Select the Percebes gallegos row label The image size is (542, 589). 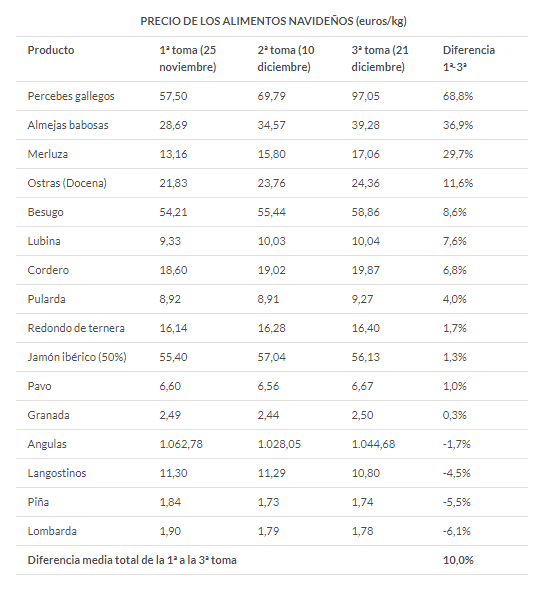[71, 96]
